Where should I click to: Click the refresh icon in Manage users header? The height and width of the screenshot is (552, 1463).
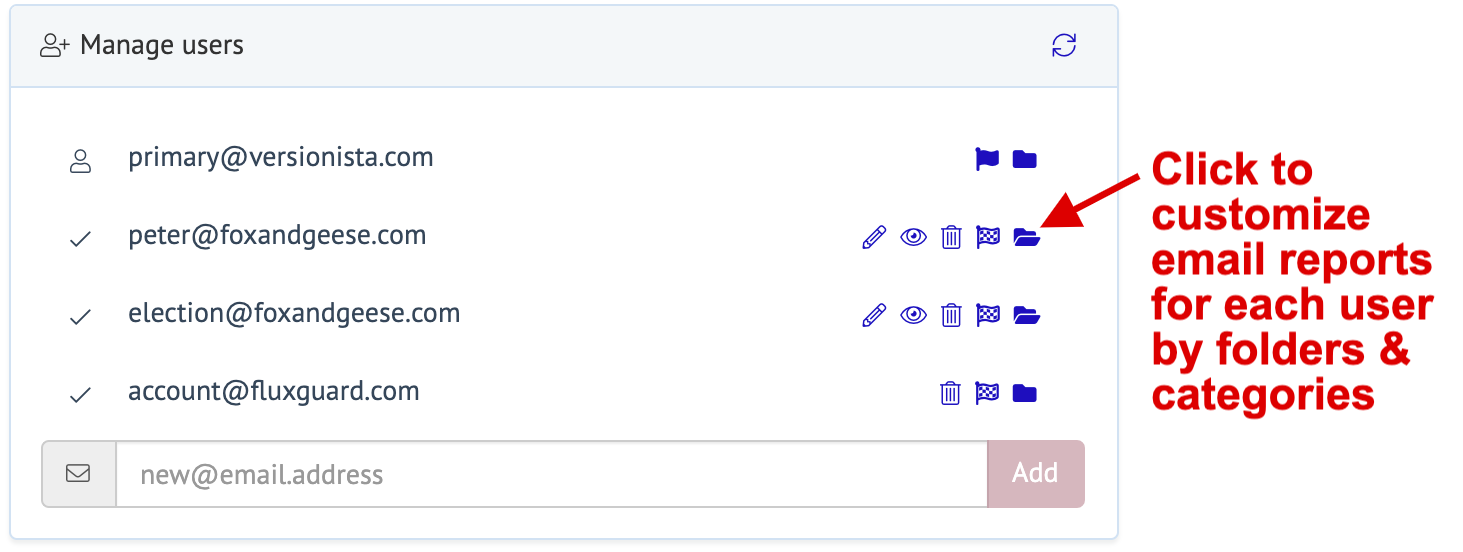pyautogui.click(x=1064, y=46)
